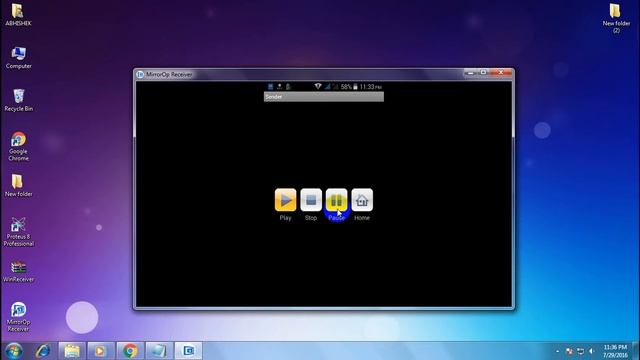This screenshot has height=360, width=640.
Task: Open the WinReceiver desktop icon
Action: 18,272
